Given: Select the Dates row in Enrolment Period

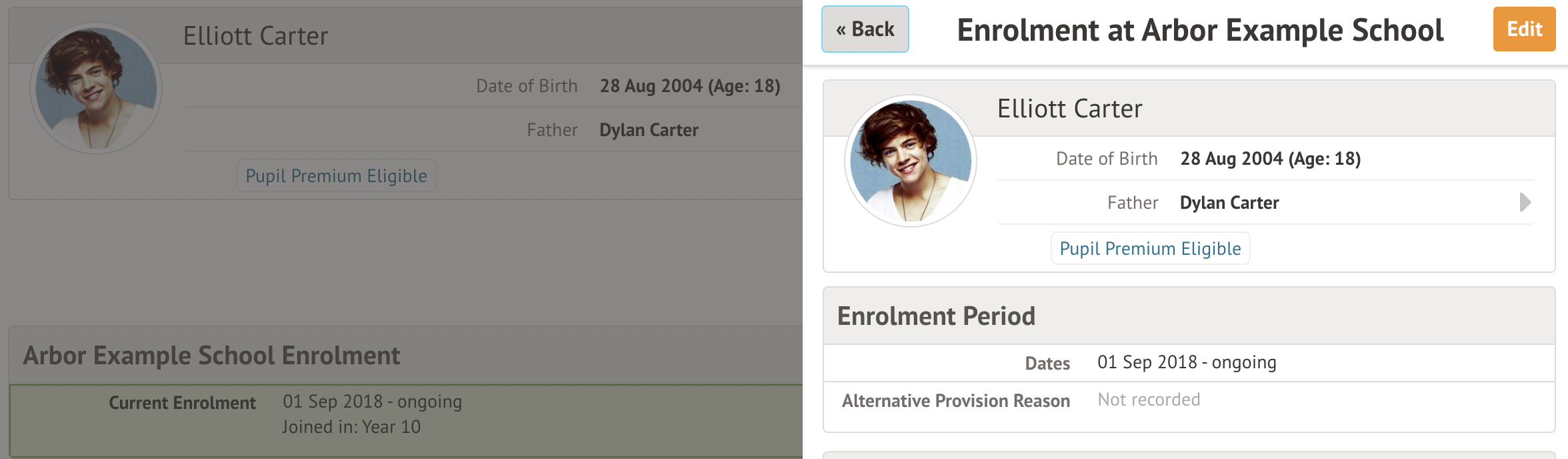Looking at the screenshot, I should tap(1187, 362).
